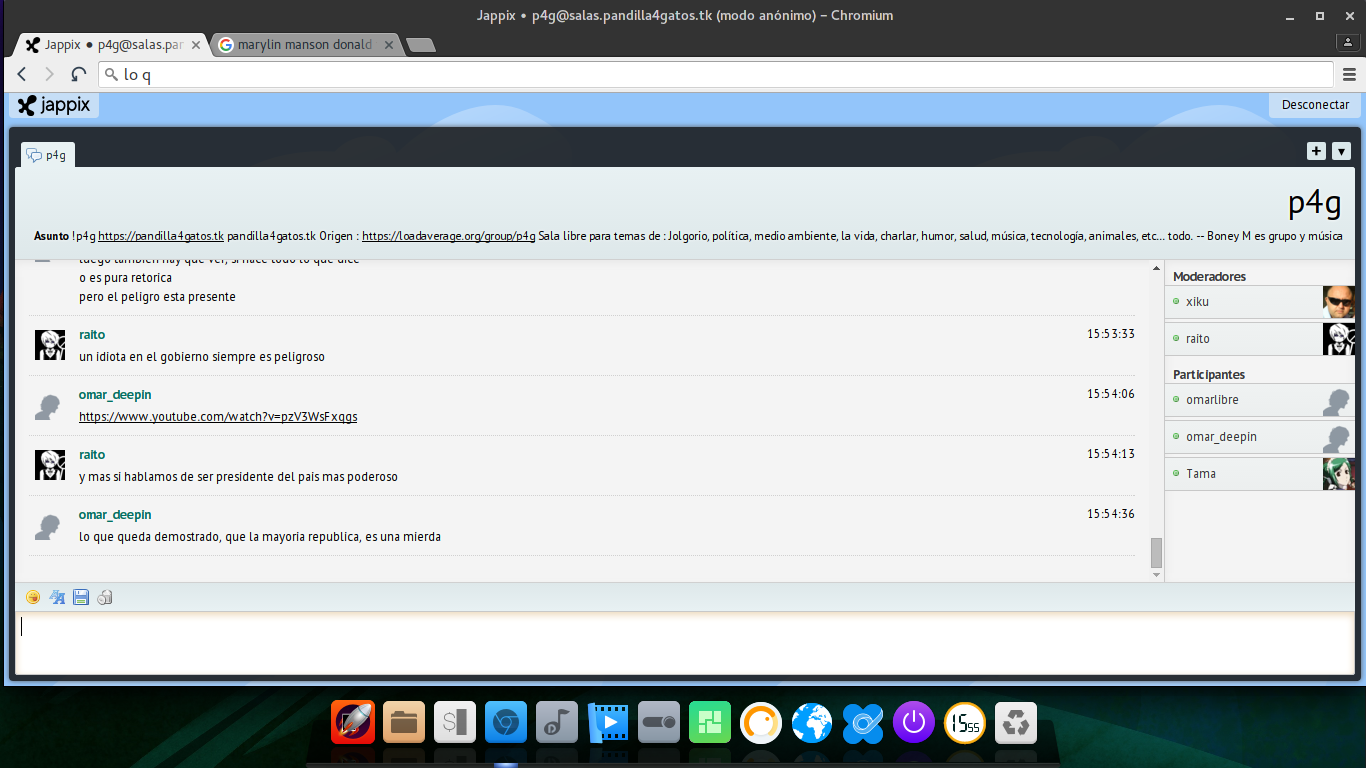1366x768 pixels.
Task: Click the 'Participantes' heading
Action: pyautogui.click(x=1209, y=374)
